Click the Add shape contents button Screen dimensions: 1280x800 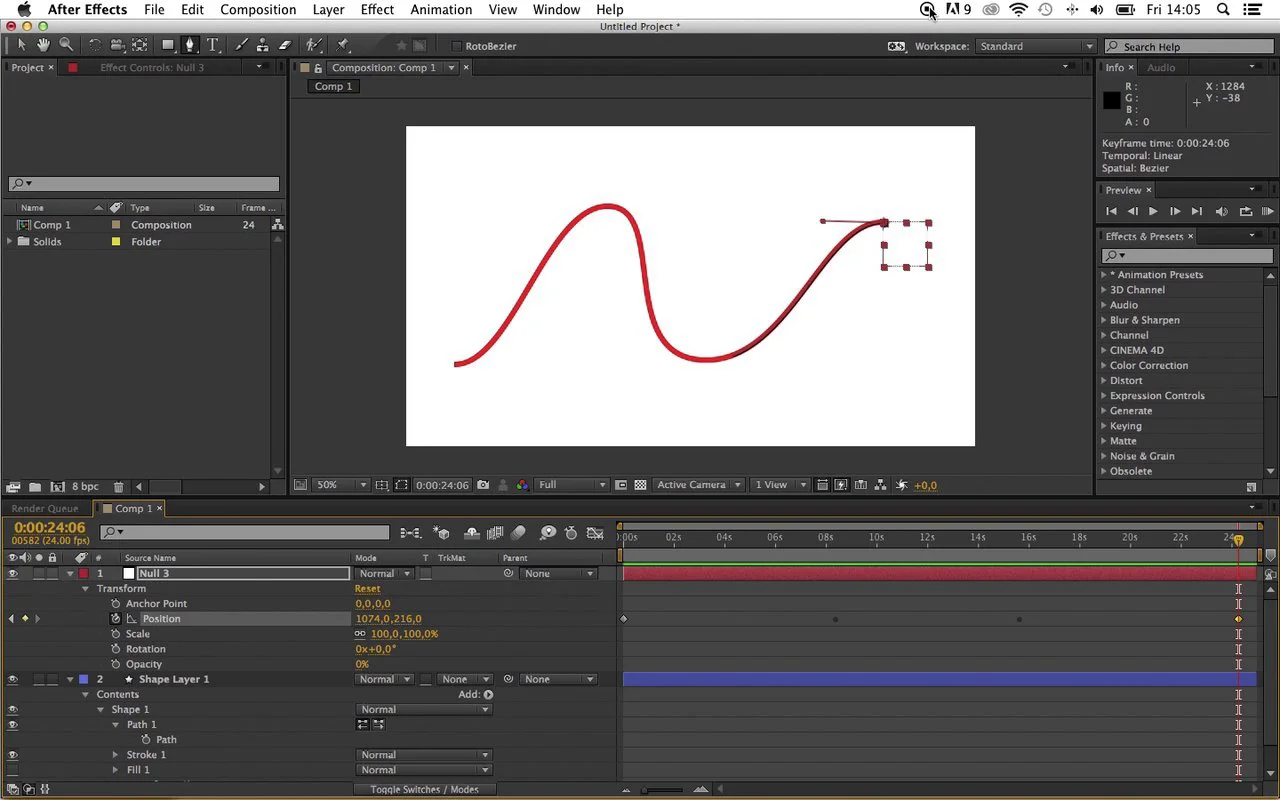tap(488, 694)
